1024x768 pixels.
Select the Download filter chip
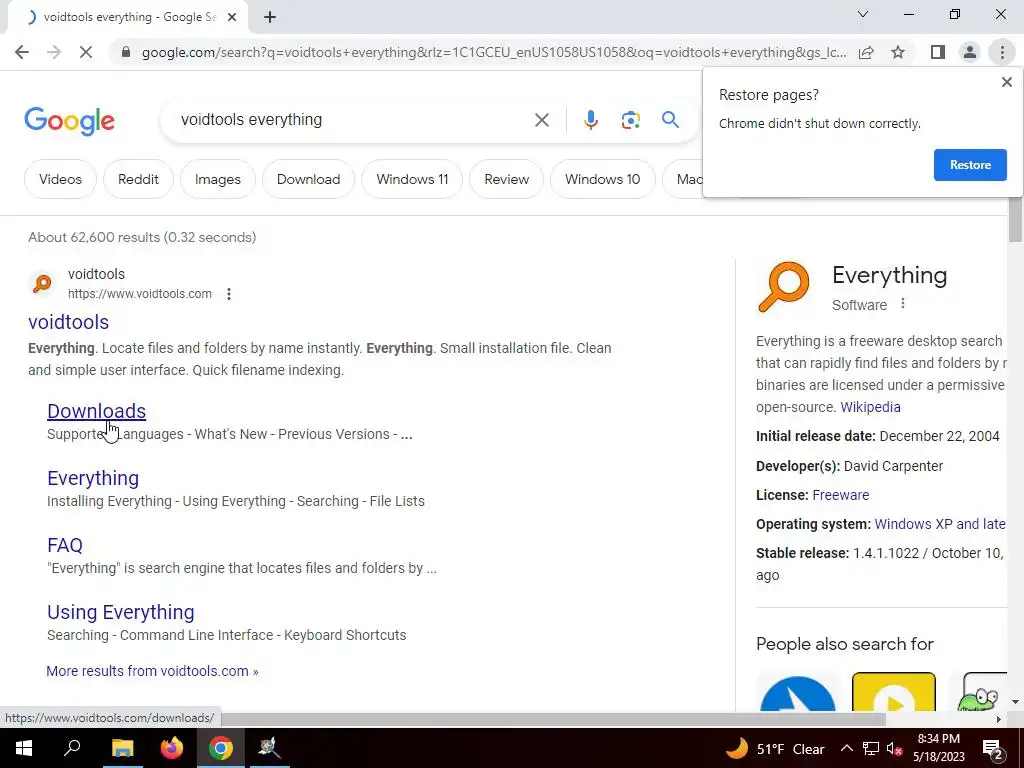[308, 179]
